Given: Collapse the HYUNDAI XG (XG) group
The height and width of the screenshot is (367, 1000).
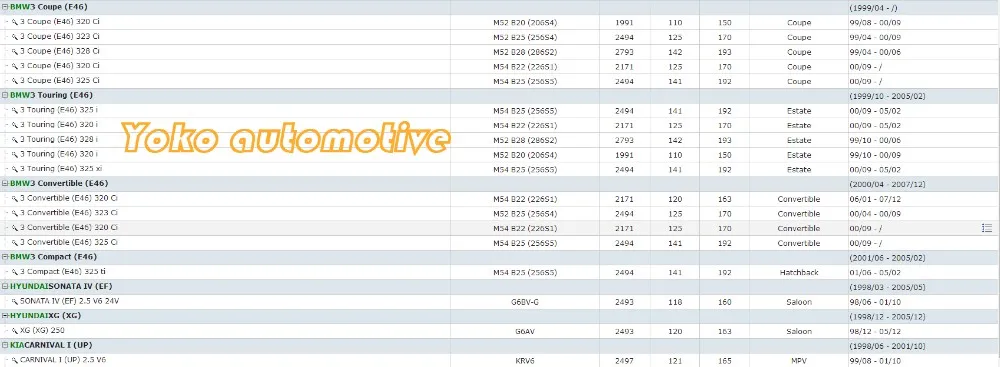Looking at the screenshot, I should [5, 315].
